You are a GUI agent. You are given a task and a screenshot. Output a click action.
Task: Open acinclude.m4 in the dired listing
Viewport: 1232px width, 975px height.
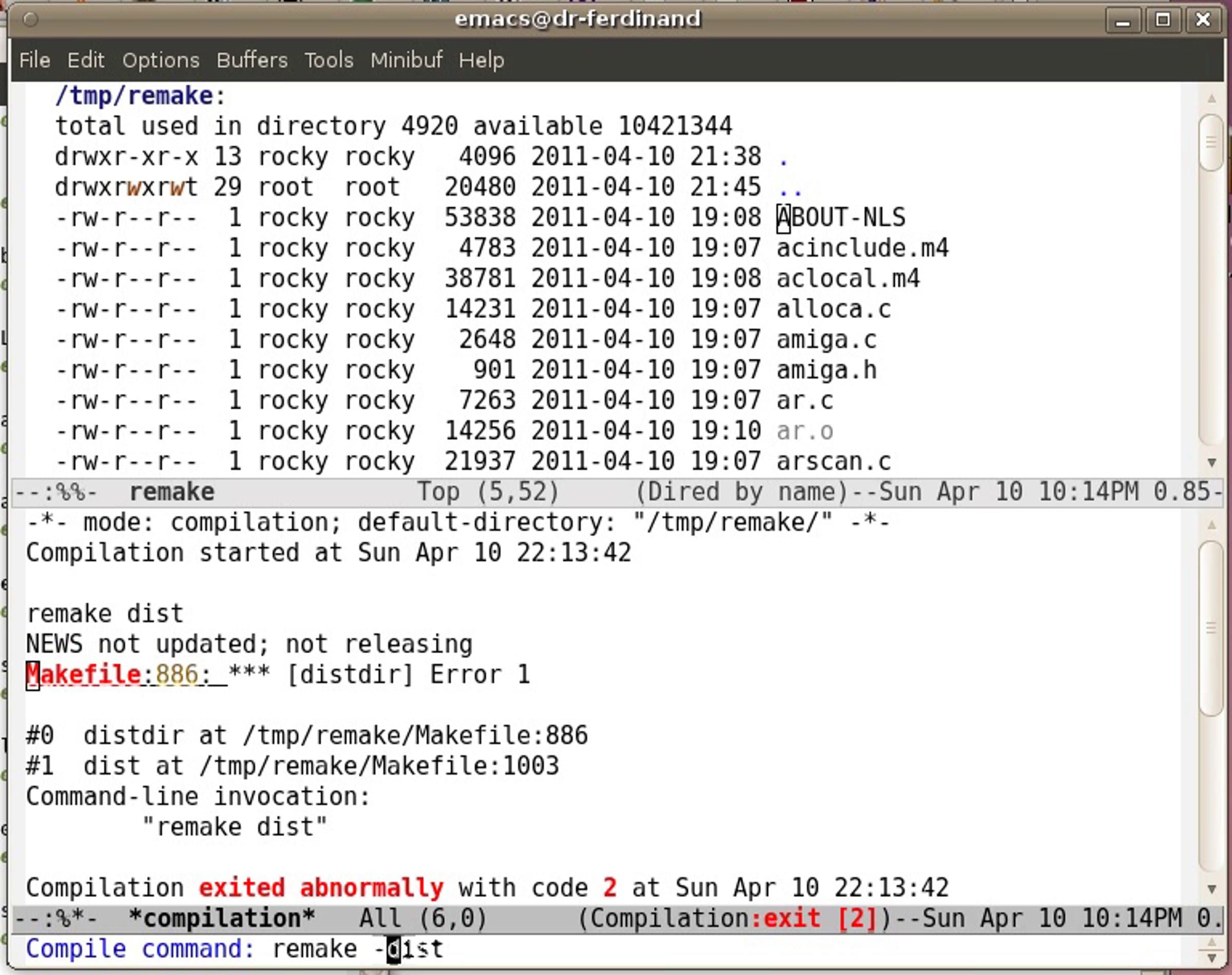point(862,248)
